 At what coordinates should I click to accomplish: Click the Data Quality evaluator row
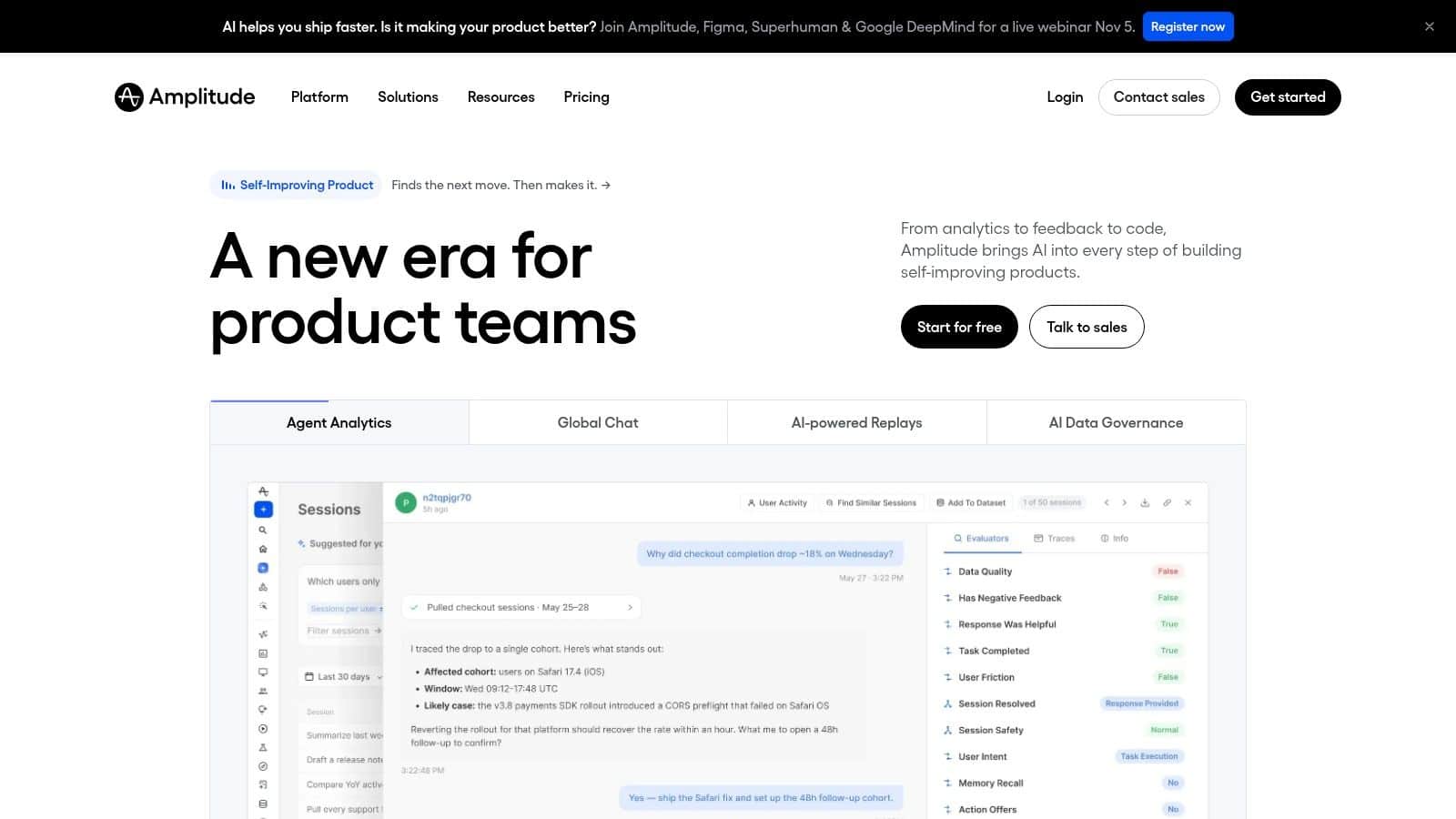pyautogui.click(x=1062, y=571)
